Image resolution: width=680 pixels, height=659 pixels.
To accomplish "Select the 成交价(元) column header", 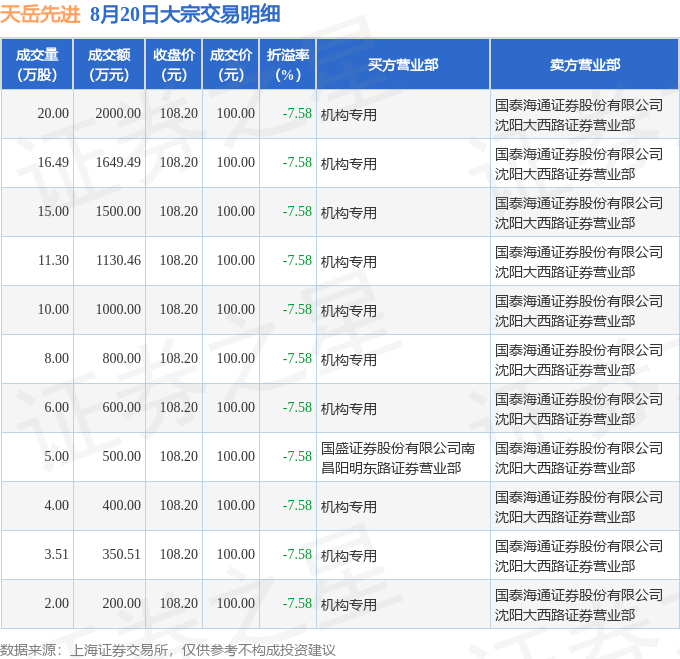I will [x=231, y=64].
